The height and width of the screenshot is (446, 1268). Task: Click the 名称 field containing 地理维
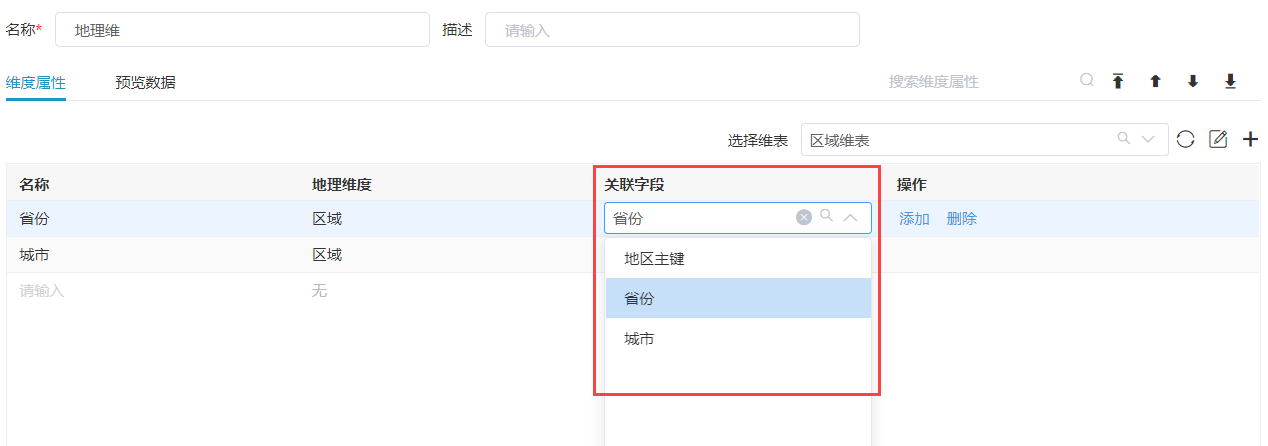[242, 30]
